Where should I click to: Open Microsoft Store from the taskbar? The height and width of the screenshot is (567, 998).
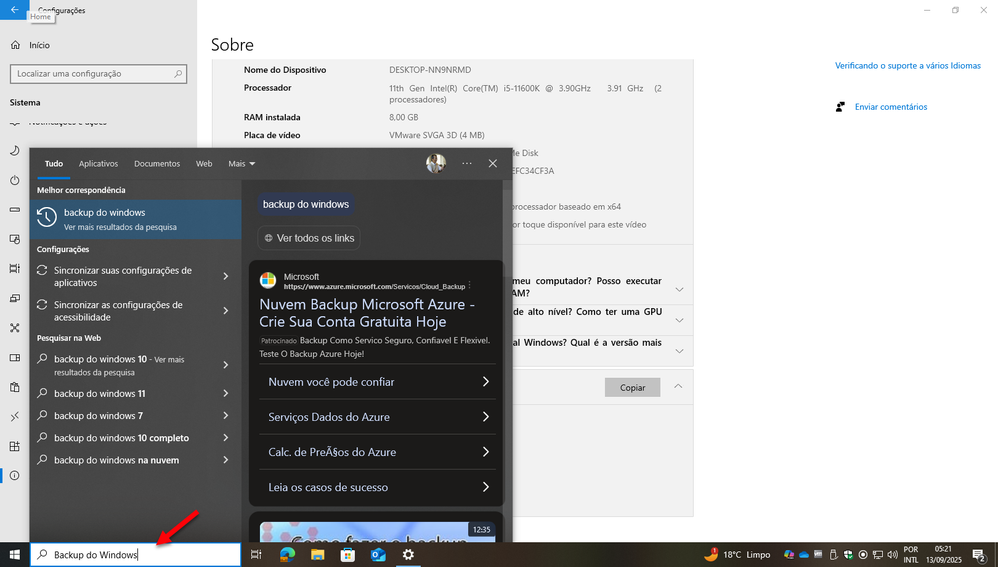[x=348, y=554]
